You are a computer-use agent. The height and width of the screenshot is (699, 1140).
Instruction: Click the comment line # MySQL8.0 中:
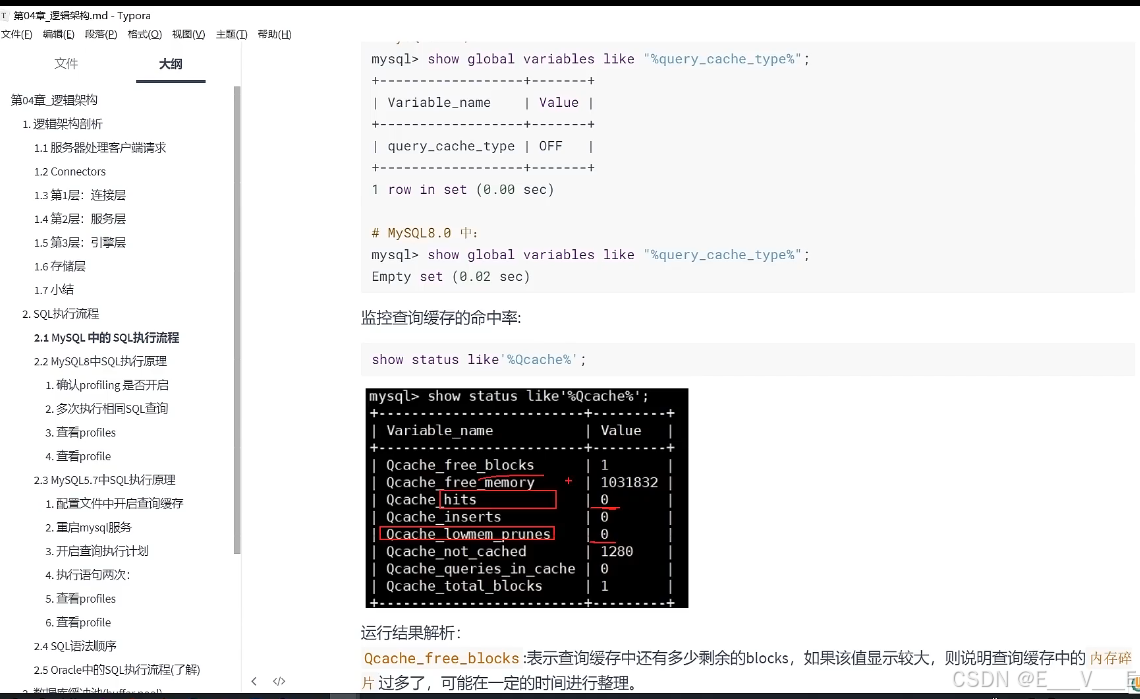pos(424,233)
